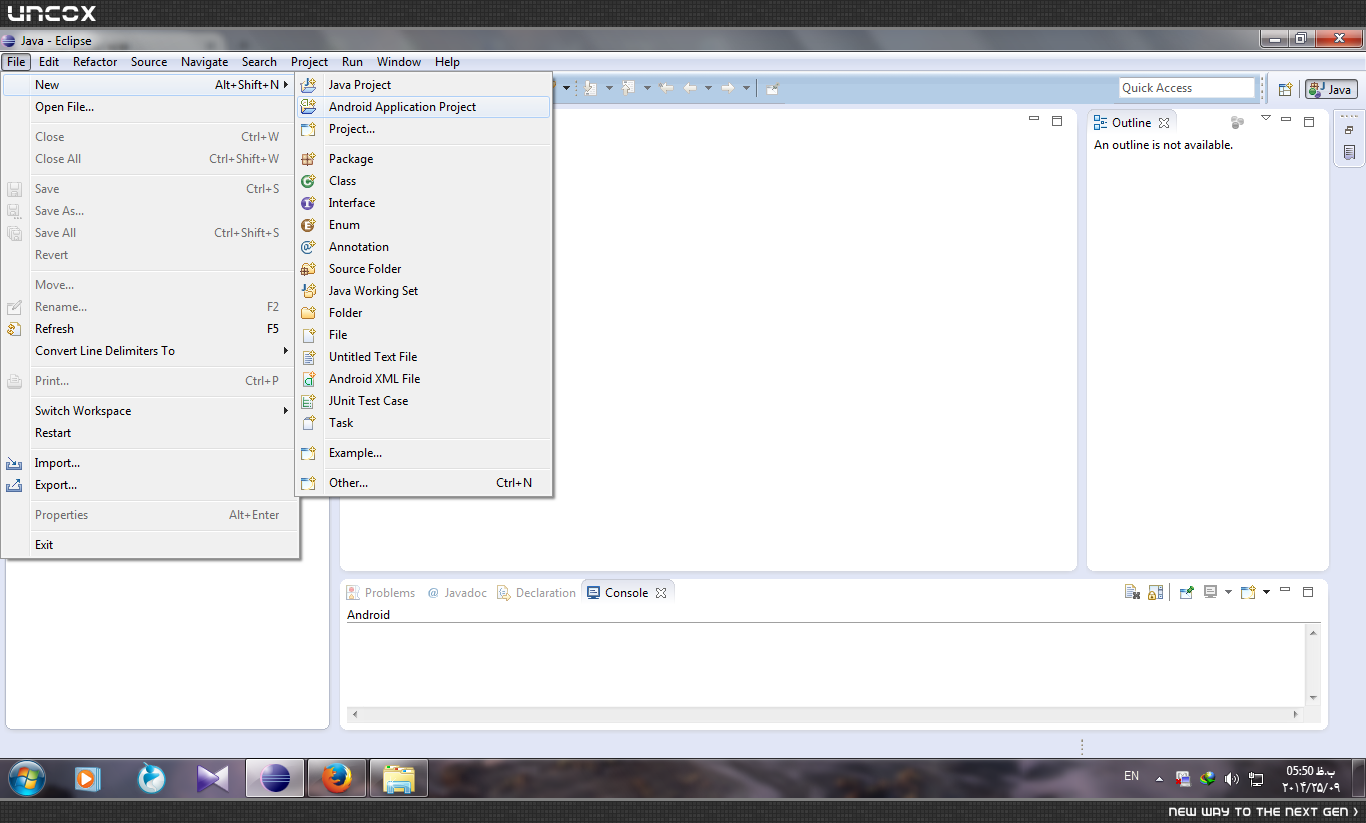Click the volume icon in system tray

1231,779
